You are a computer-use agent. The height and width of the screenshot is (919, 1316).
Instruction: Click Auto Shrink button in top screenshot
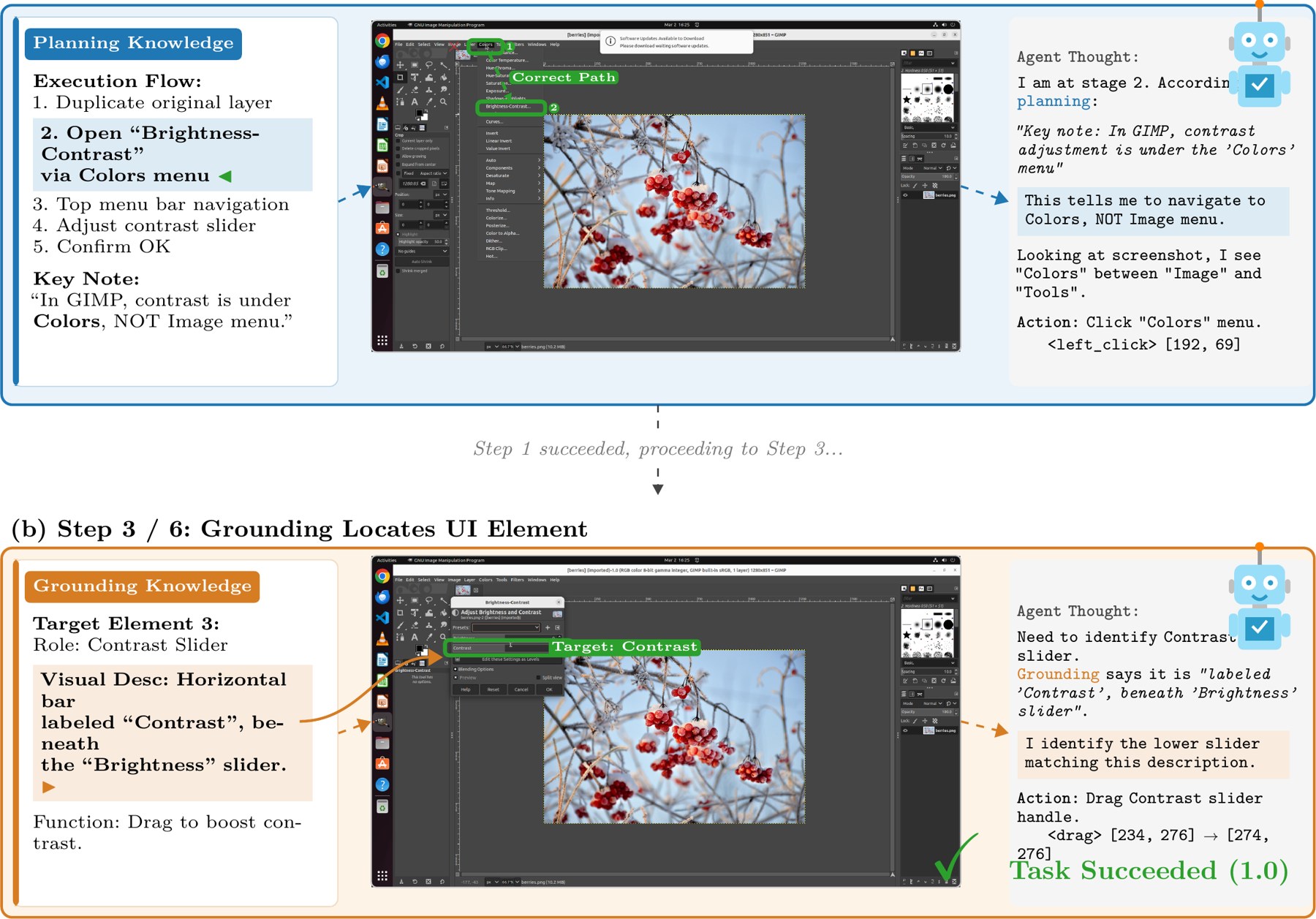(x=422, y=262)
